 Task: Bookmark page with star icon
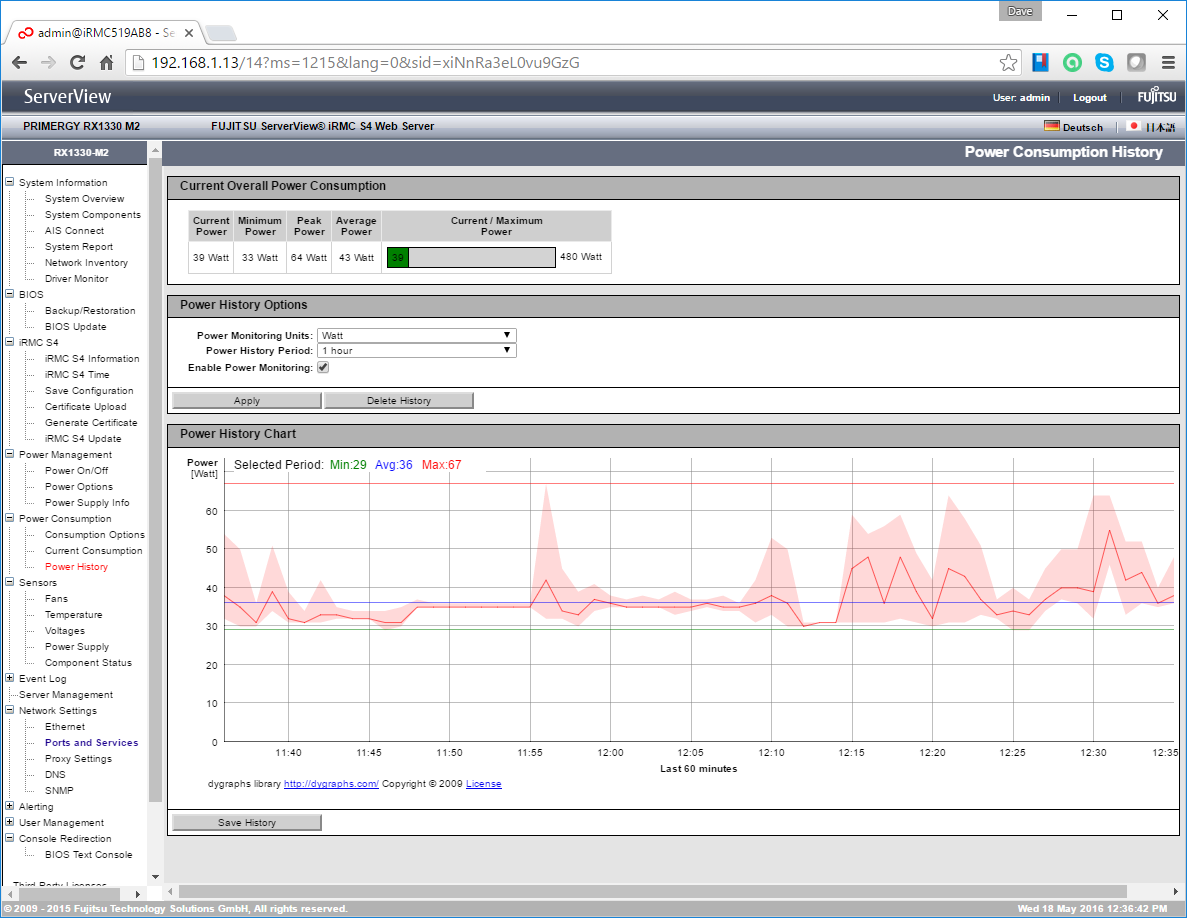(1008, 63)
